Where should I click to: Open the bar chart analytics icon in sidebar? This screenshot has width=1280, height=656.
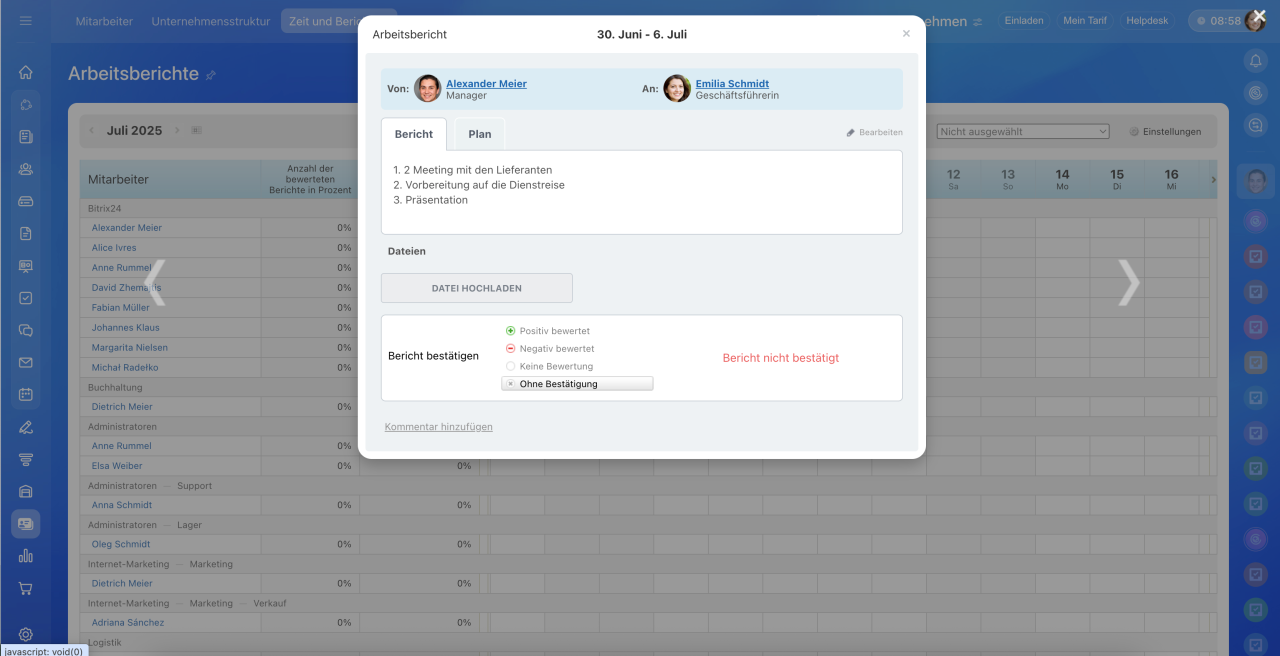pos(26,556)
